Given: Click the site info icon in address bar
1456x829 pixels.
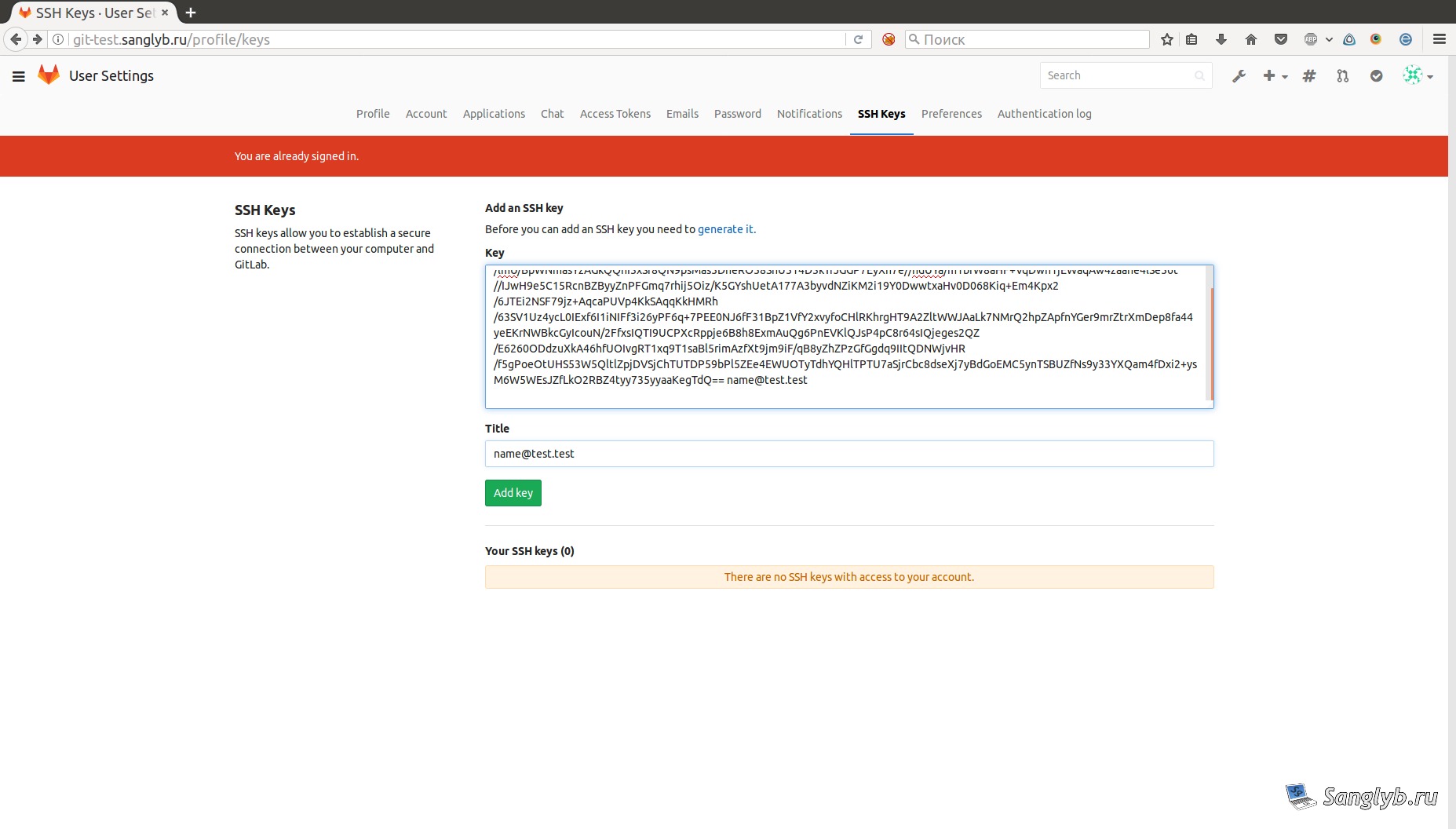Looking at the screenshot, I should 58,39.
